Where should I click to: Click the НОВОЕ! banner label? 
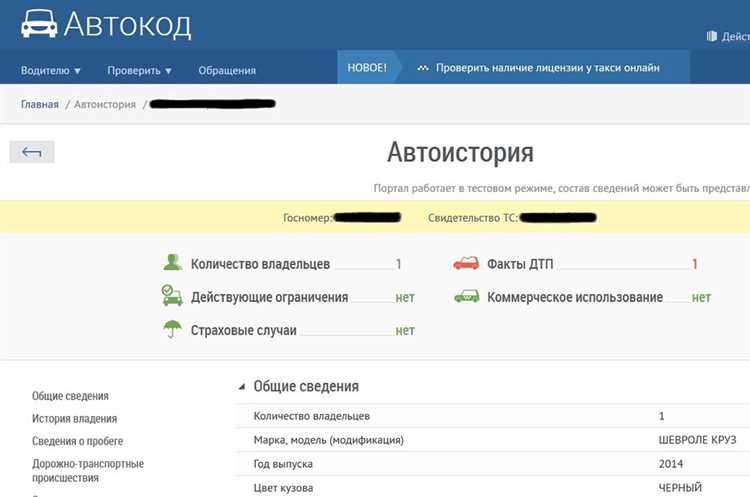tap(367, 67)
